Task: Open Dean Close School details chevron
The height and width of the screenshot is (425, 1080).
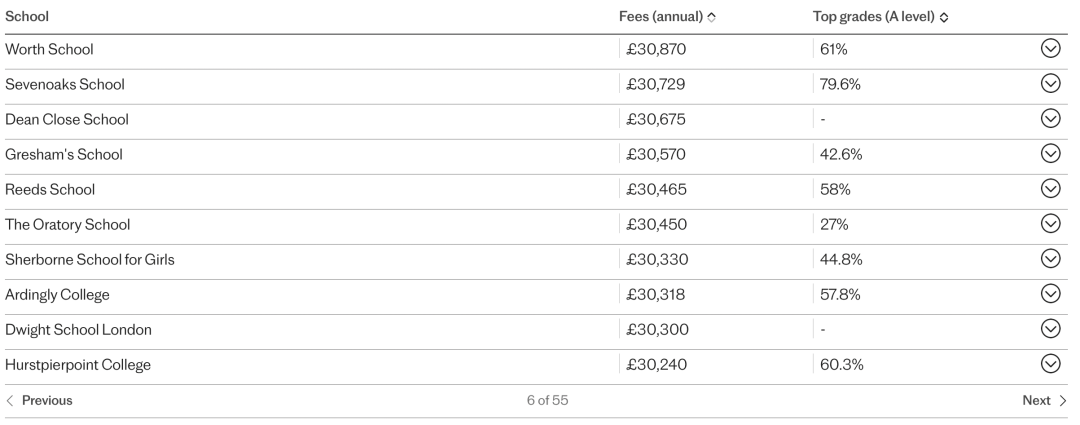Action: pos(1050,118)
